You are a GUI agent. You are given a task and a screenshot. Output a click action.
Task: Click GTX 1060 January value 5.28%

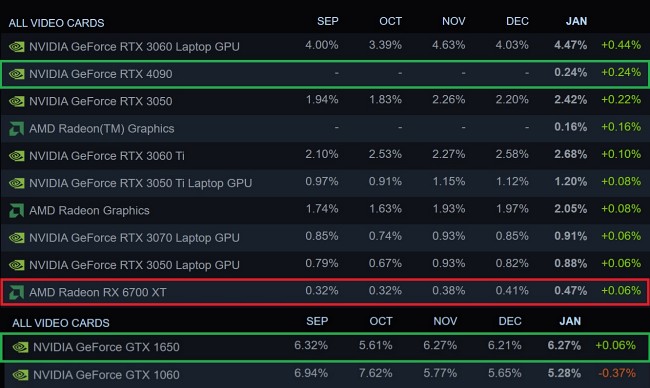coord(564,373)
